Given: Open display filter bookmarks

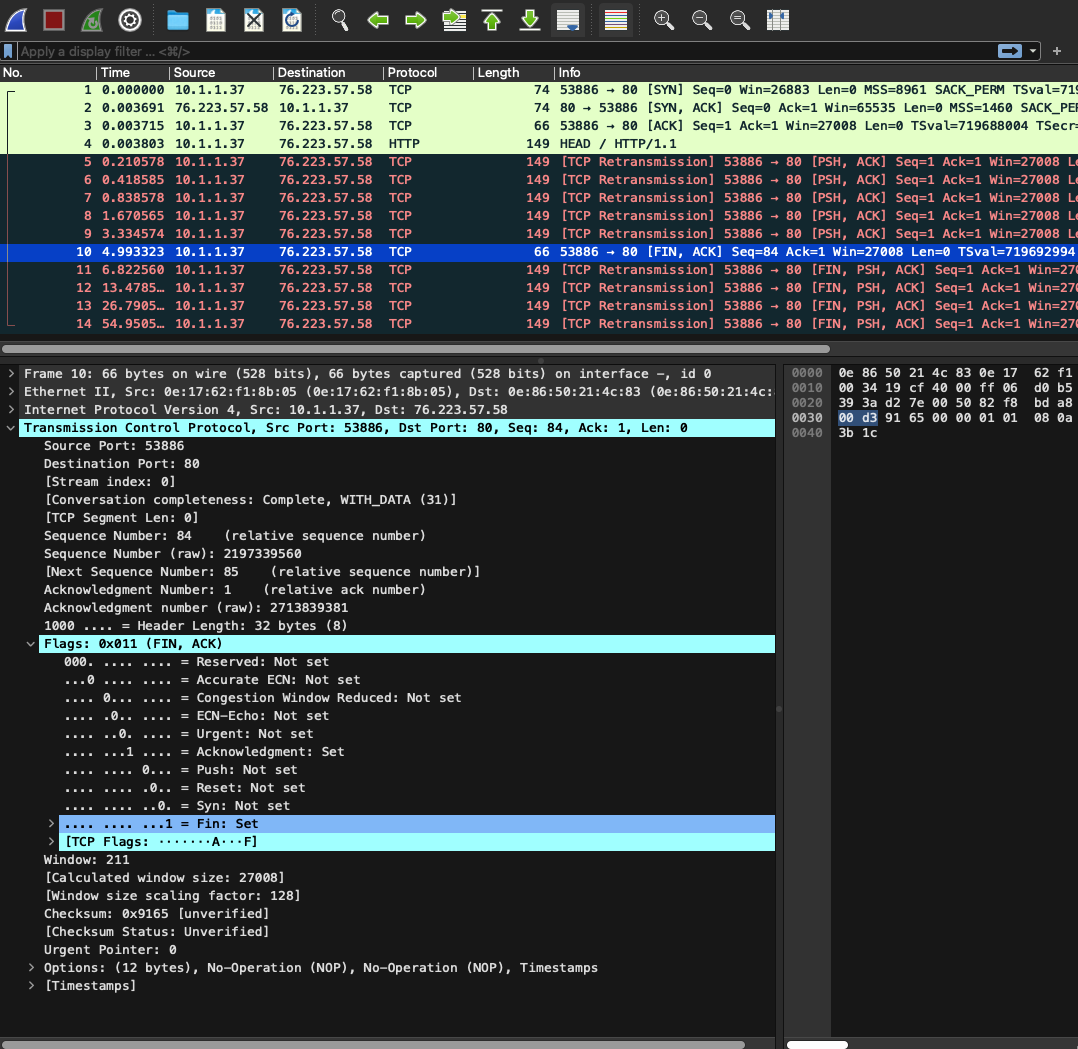Looking at the screenshot, I should 9,51.
